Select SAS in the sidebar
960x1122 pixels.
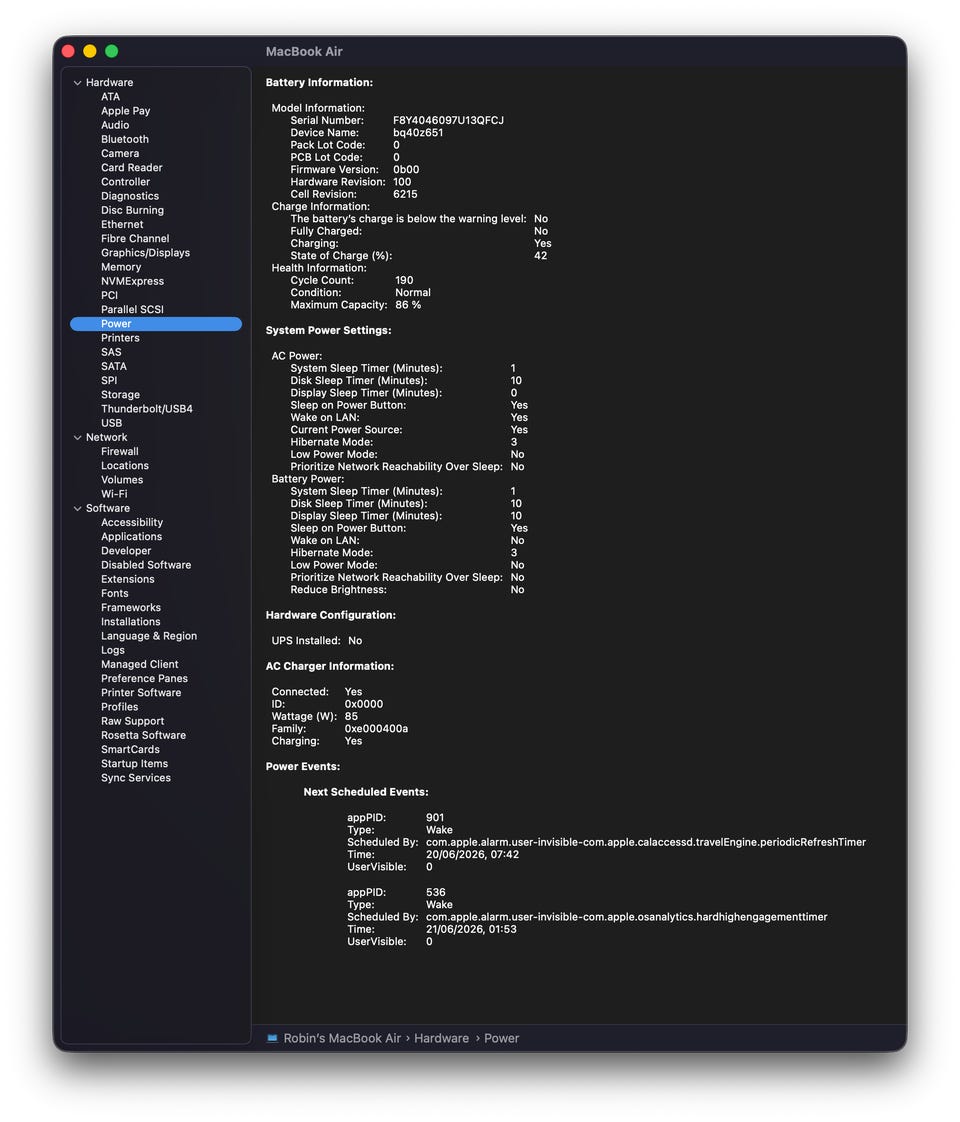click(111, 352)
